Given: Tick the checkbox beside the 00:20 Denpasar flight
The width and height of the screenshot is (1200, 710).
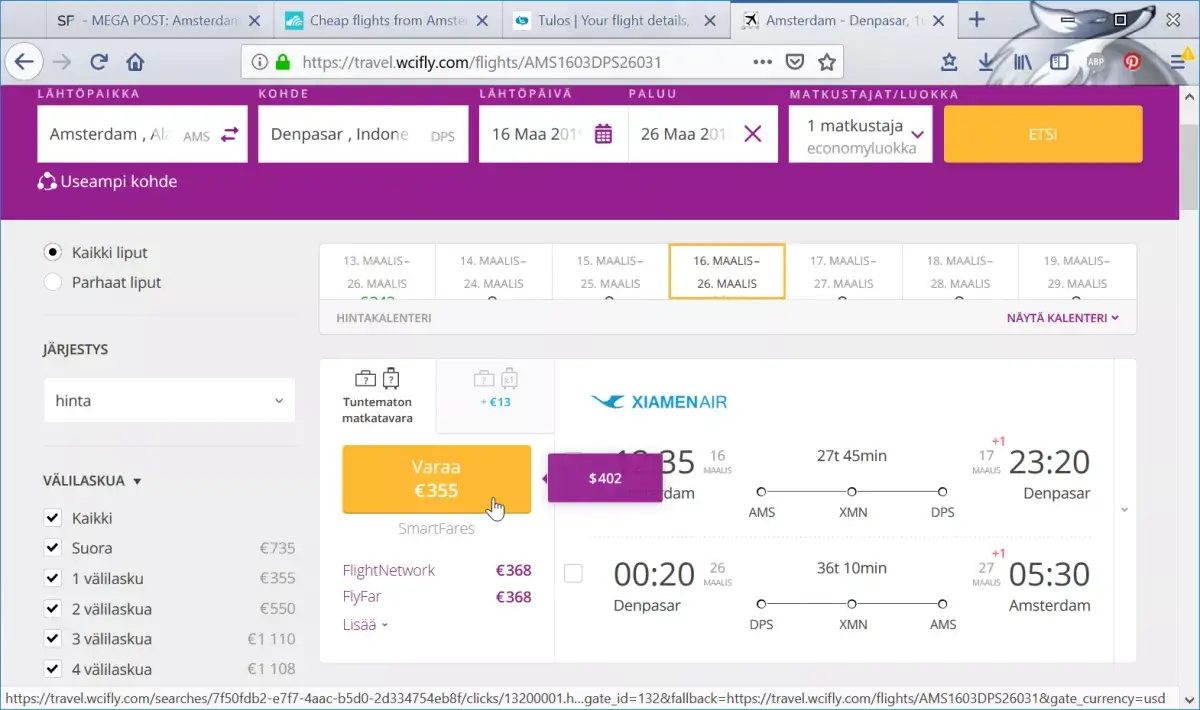Looking at the screenshot, I should (x=573, y=573).
